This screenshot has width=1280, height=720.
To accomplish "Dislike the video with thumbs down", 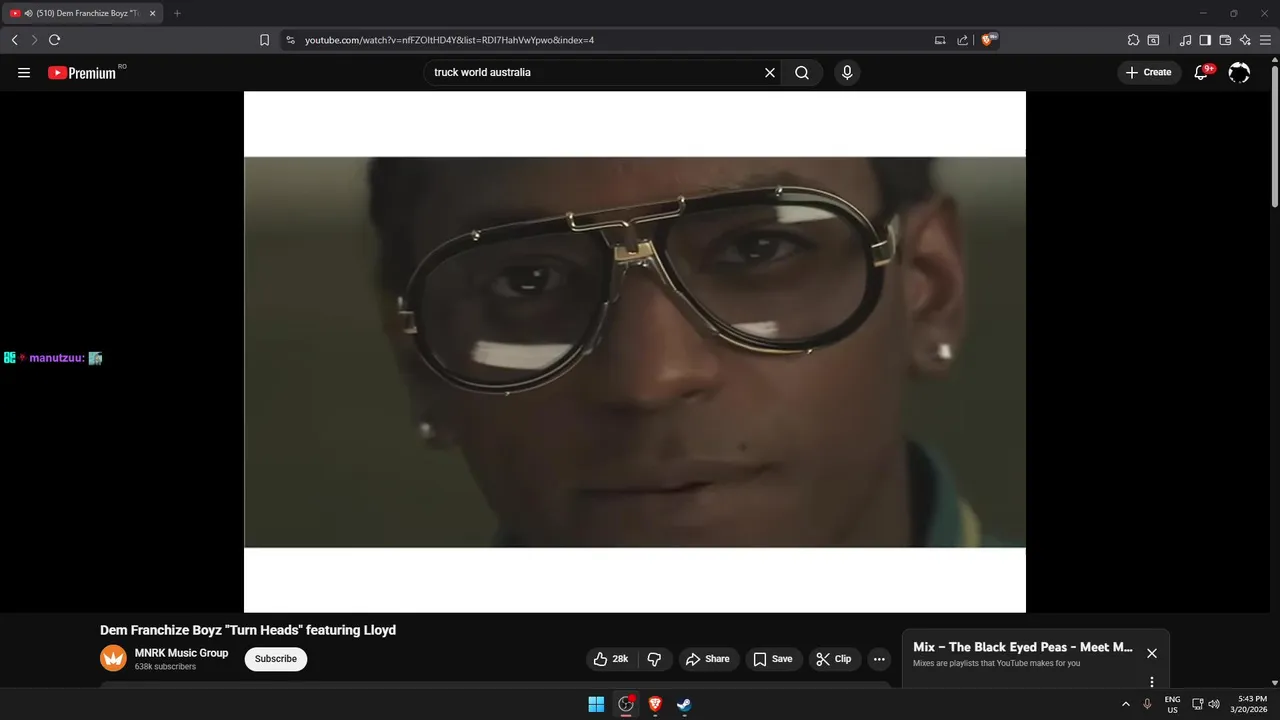I will point(655,659).
